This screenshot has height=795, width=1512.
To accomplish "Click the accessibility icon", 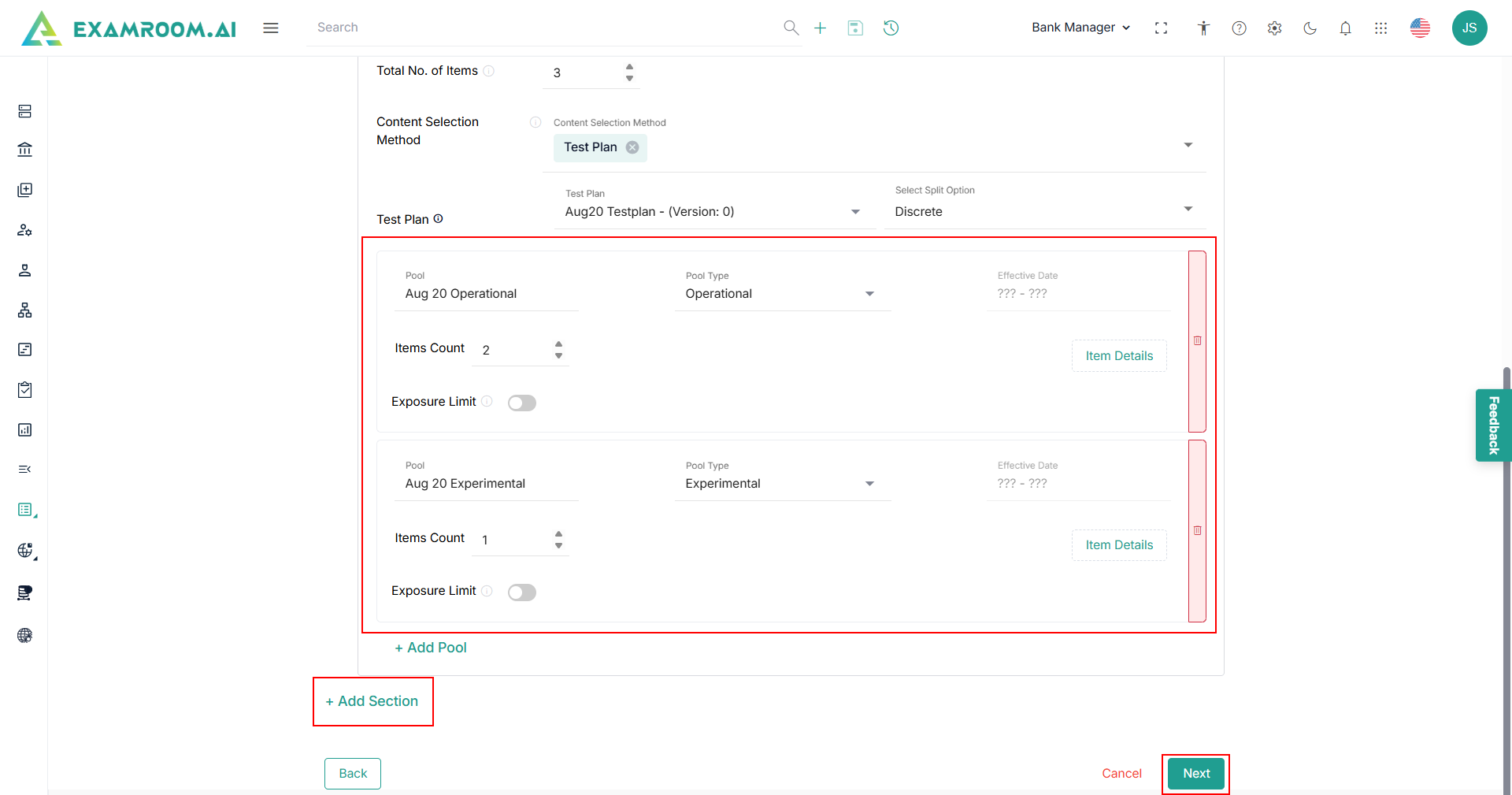I will (x=1203, y=28).
